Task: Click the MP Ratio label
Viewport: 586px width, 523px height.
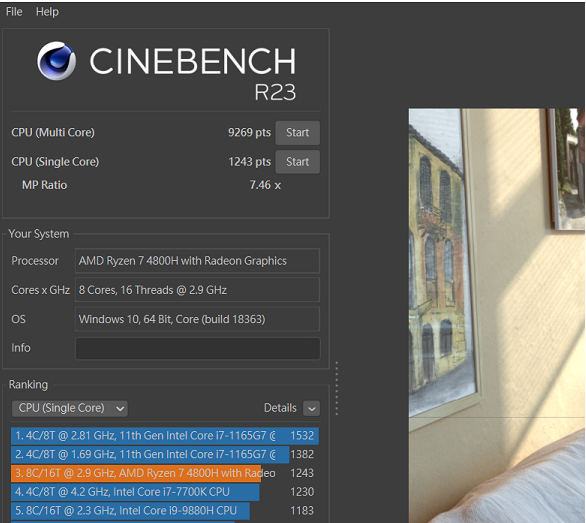Action: coord(44,185)
